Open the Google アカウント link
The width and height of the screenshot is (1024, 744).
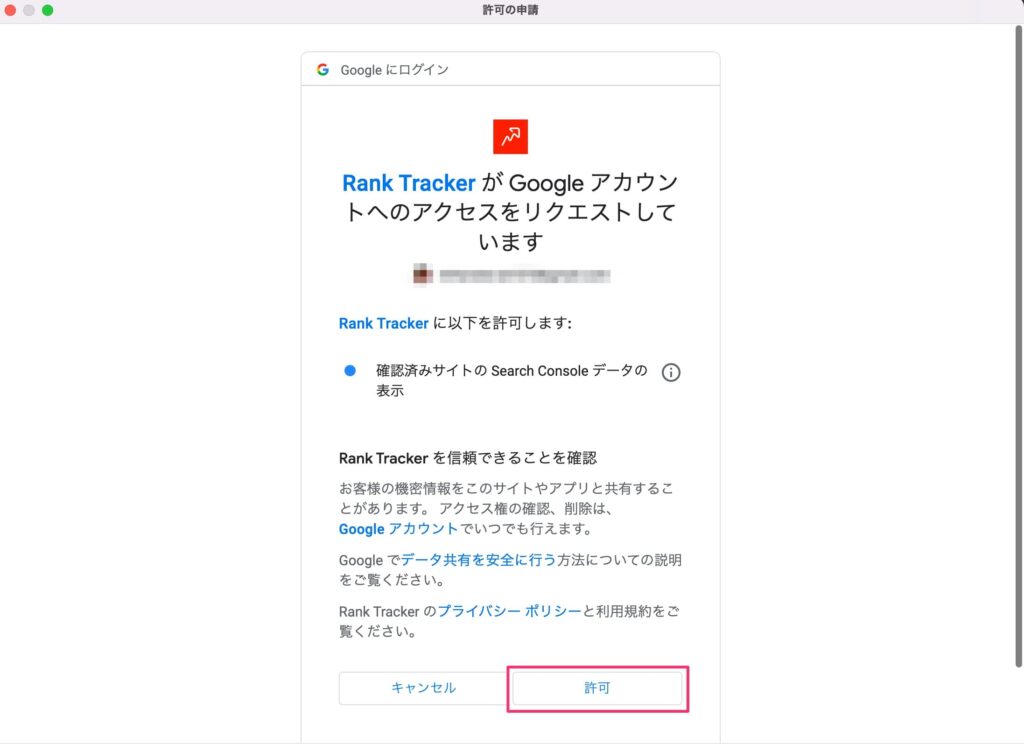[398, 528]
